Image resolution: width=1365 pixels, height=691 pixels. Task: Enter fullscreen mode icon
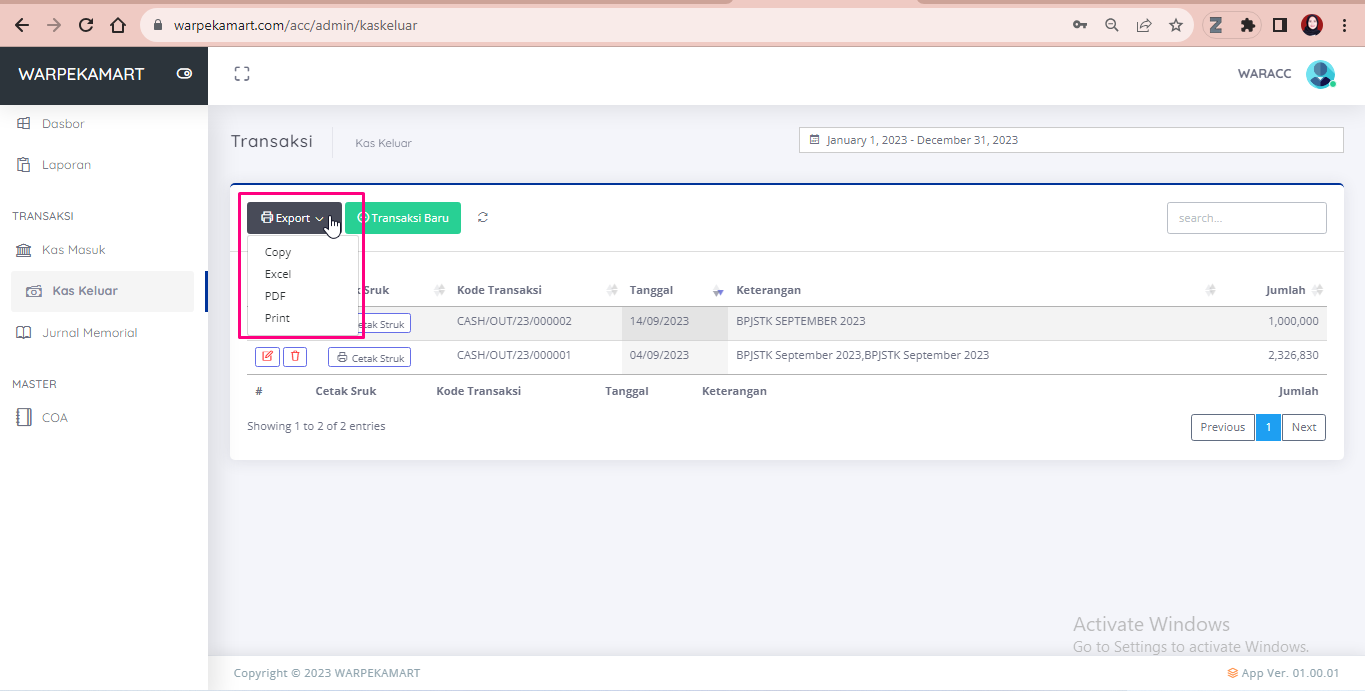241,73
